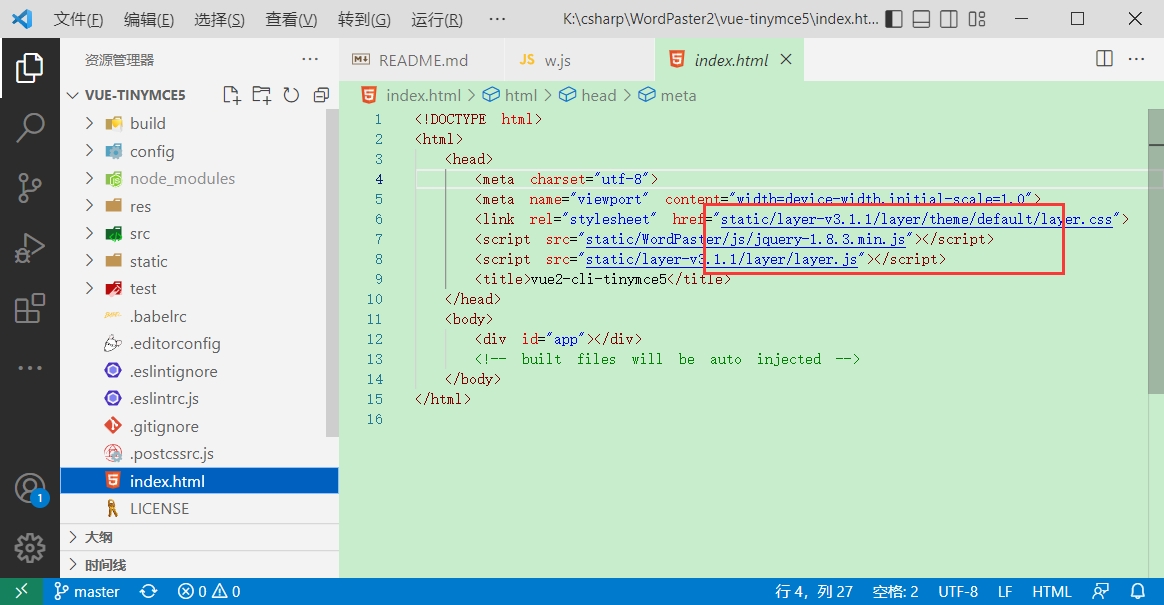Expand the 时间线 timeline section
This screenshot has width=1164, height=605.
(x=199, y=565)
